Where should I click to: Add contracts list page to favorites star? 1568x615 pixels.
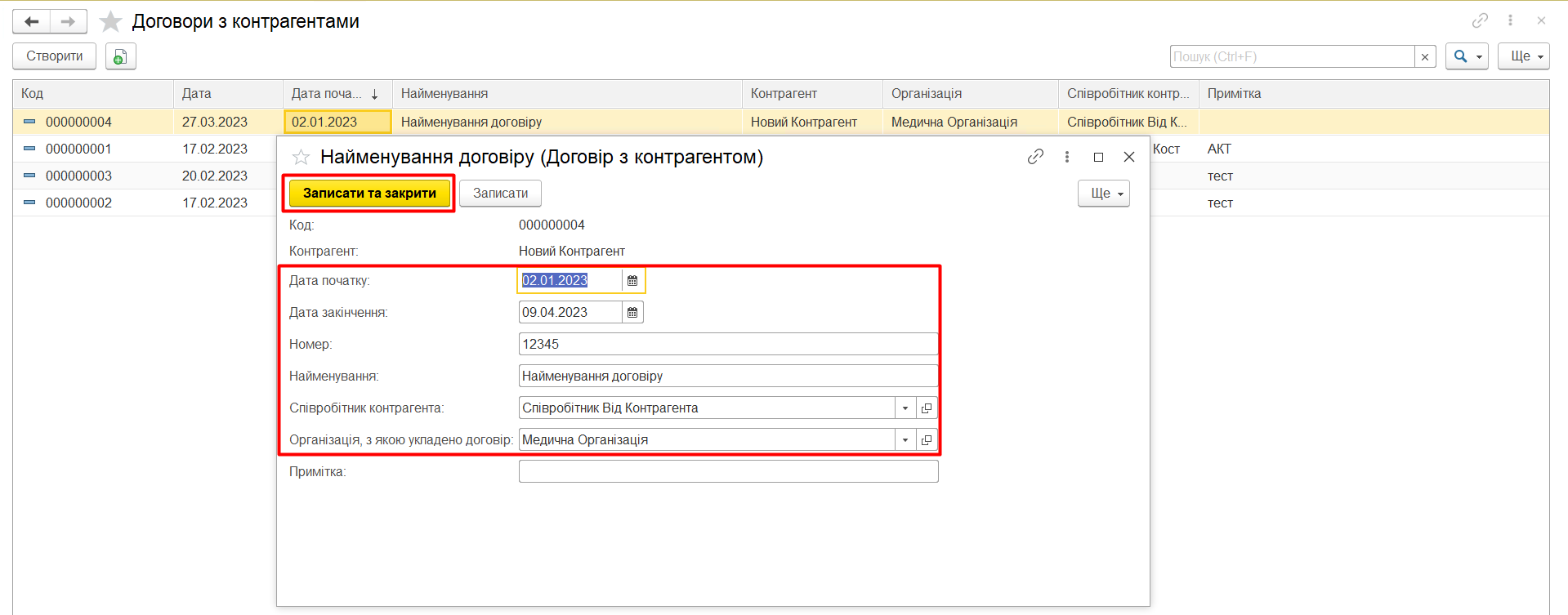[110, 22]
